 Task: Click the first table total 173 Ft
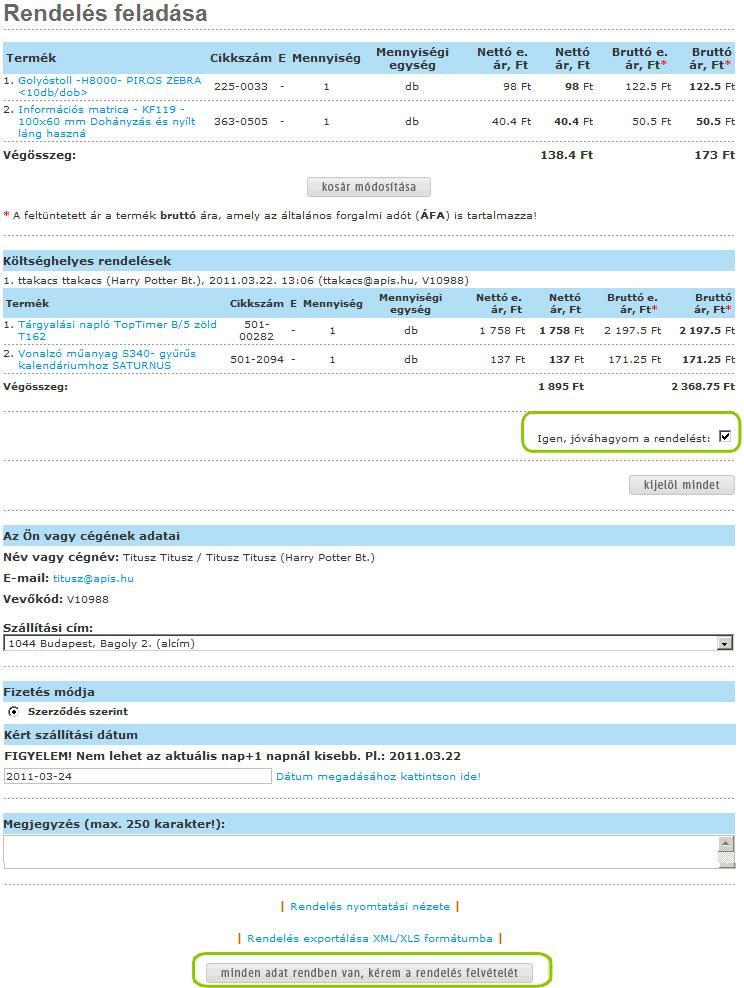tap(714, 155)
